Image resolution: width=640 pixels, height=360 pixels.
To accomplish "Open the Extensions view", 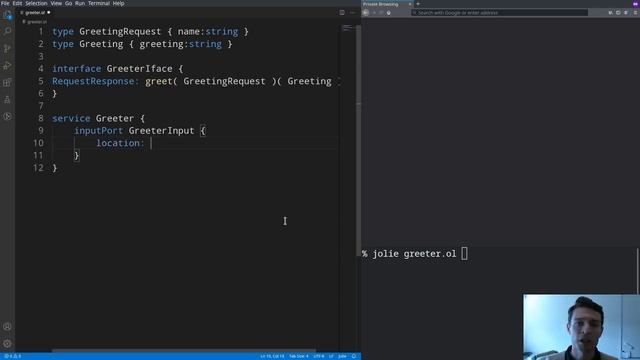I will (x=7, y=83).
